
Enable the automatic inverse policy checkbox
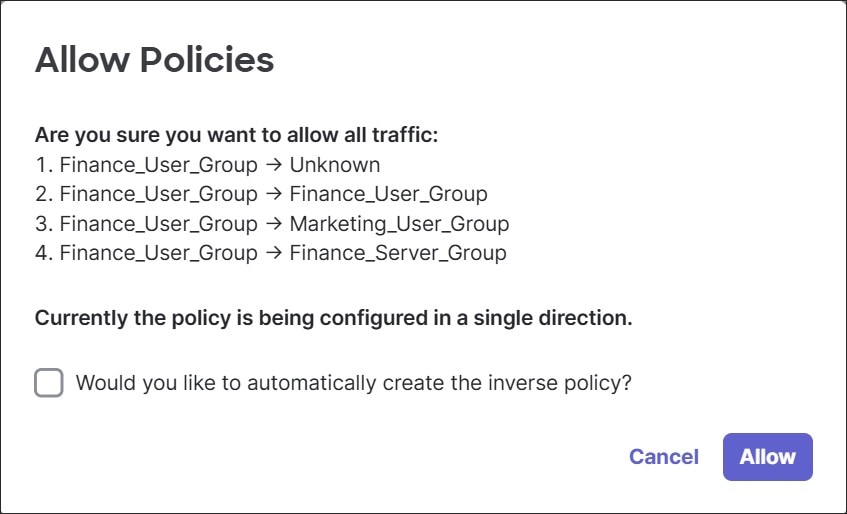[x=49, y=383]
